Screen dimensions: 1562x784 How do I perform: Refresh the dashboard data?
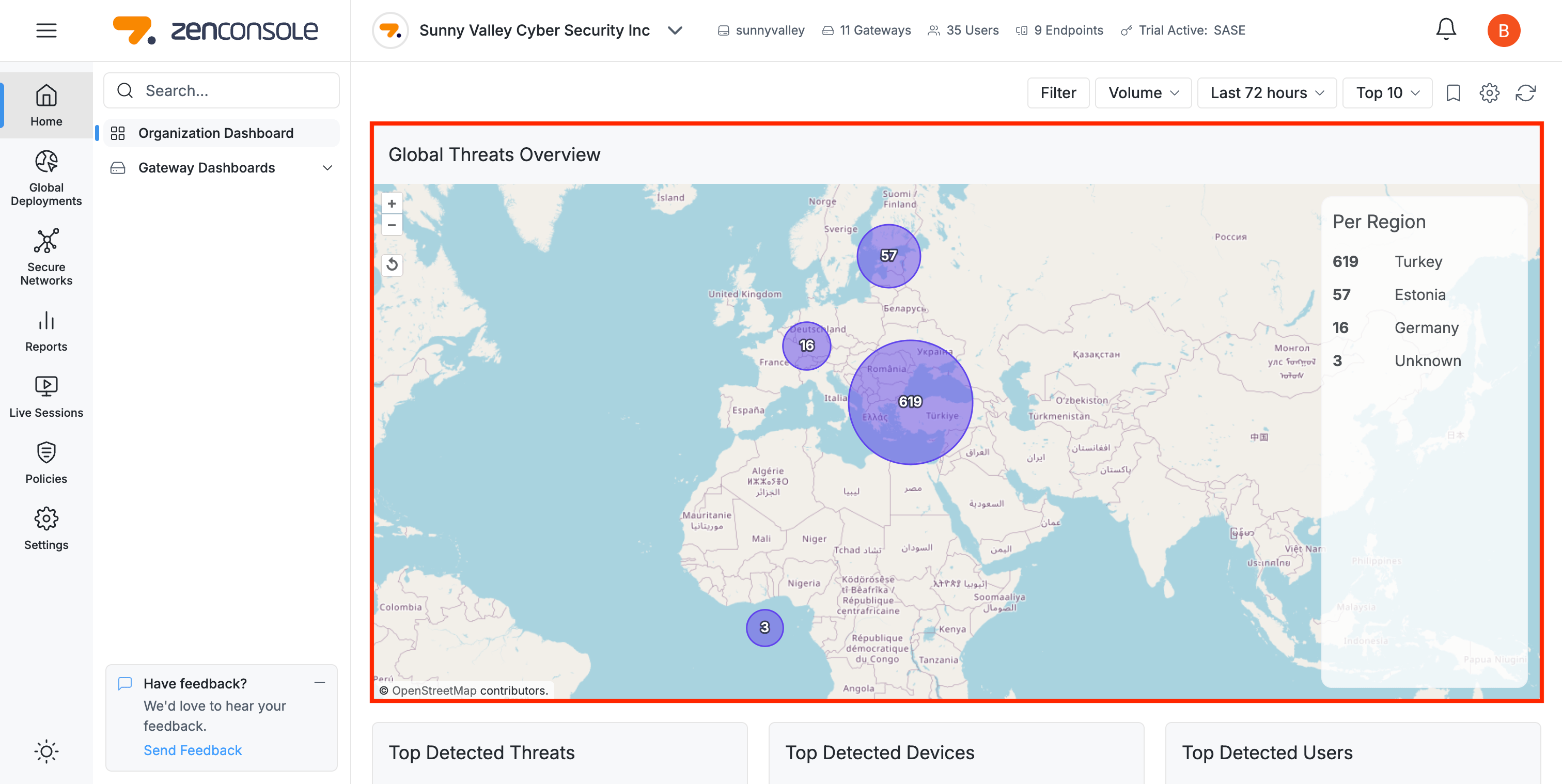pyautogui.click(x=1526, y=93)
